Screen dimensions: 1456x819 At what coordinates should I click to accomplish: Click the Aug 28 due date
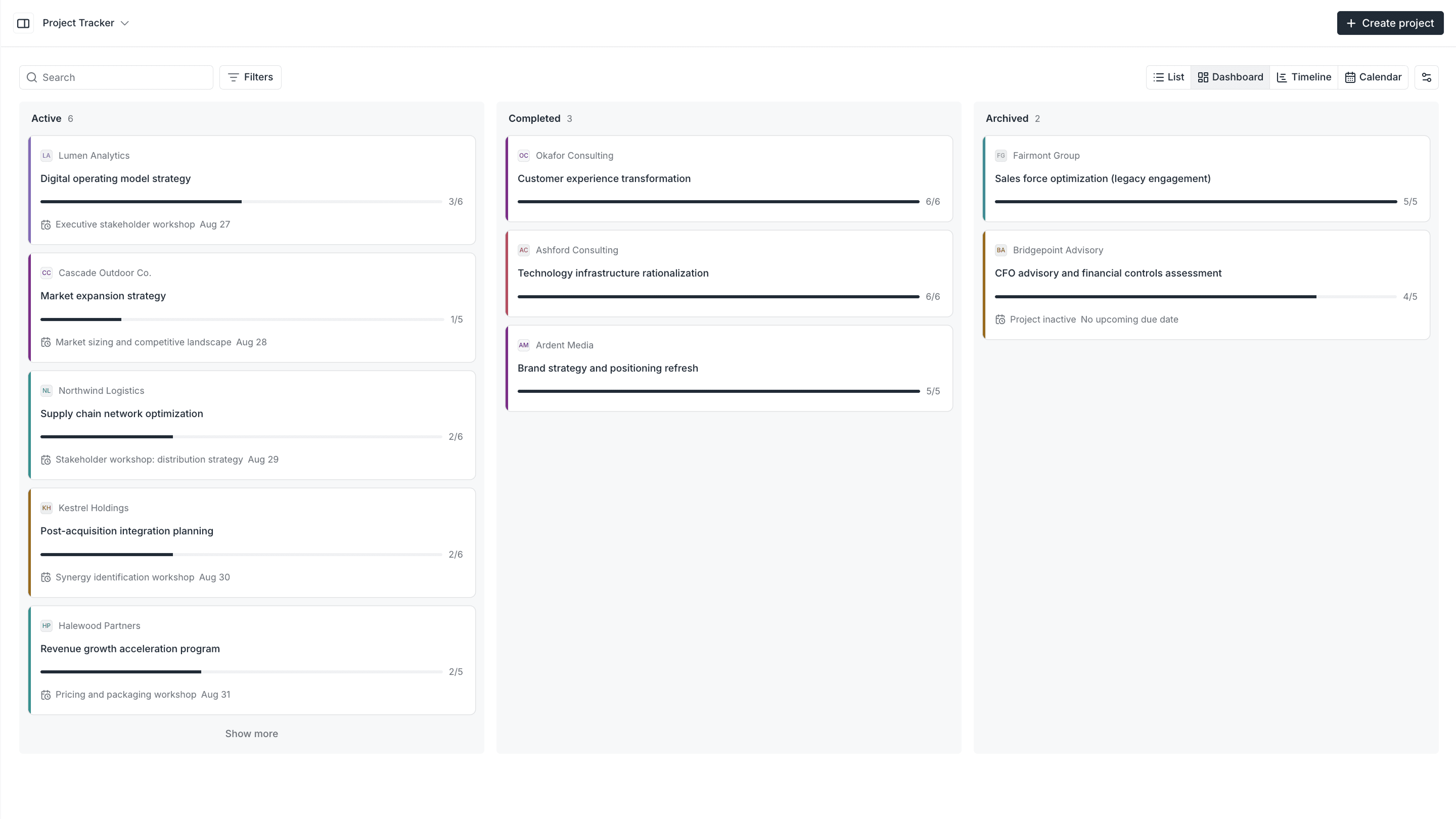(x=251, y=342)
